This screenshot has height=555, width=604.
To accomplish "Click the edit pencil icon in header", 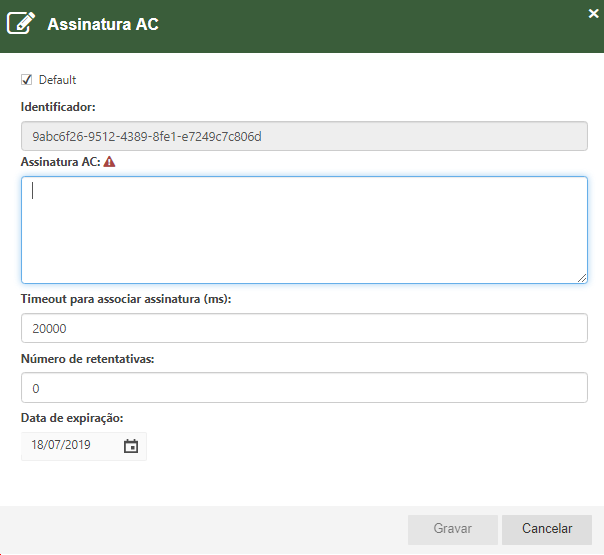I will point(22,24).
